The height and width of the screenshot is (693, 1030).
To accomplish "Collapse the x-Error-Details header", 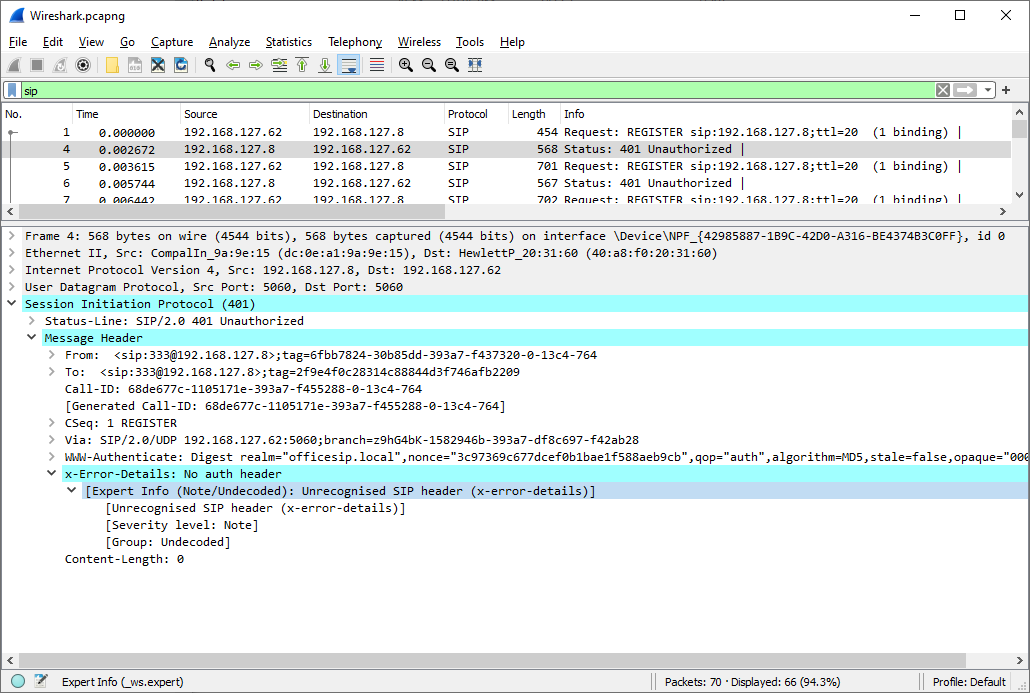I will [52, 474].
